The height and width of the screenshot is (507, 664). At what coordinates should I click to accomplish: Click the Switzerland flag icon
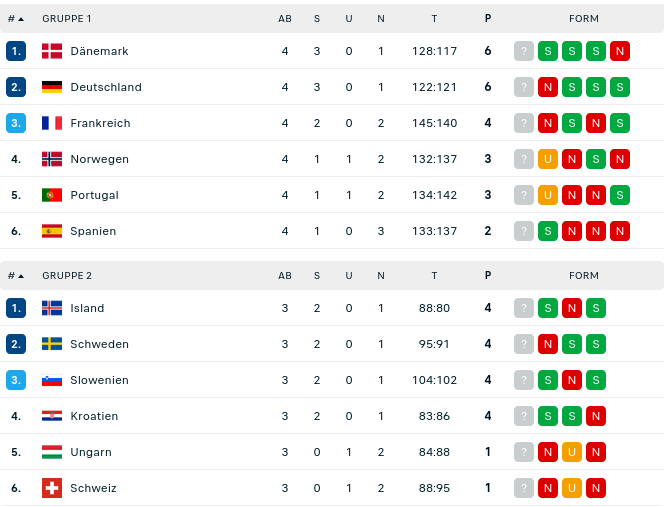click(x=52, y=488)
